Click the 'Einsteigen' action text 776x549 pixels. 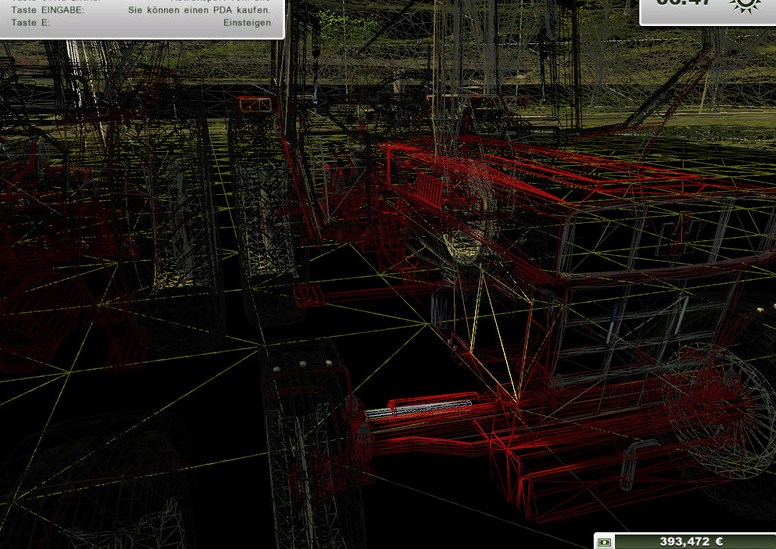pos(247,23)
